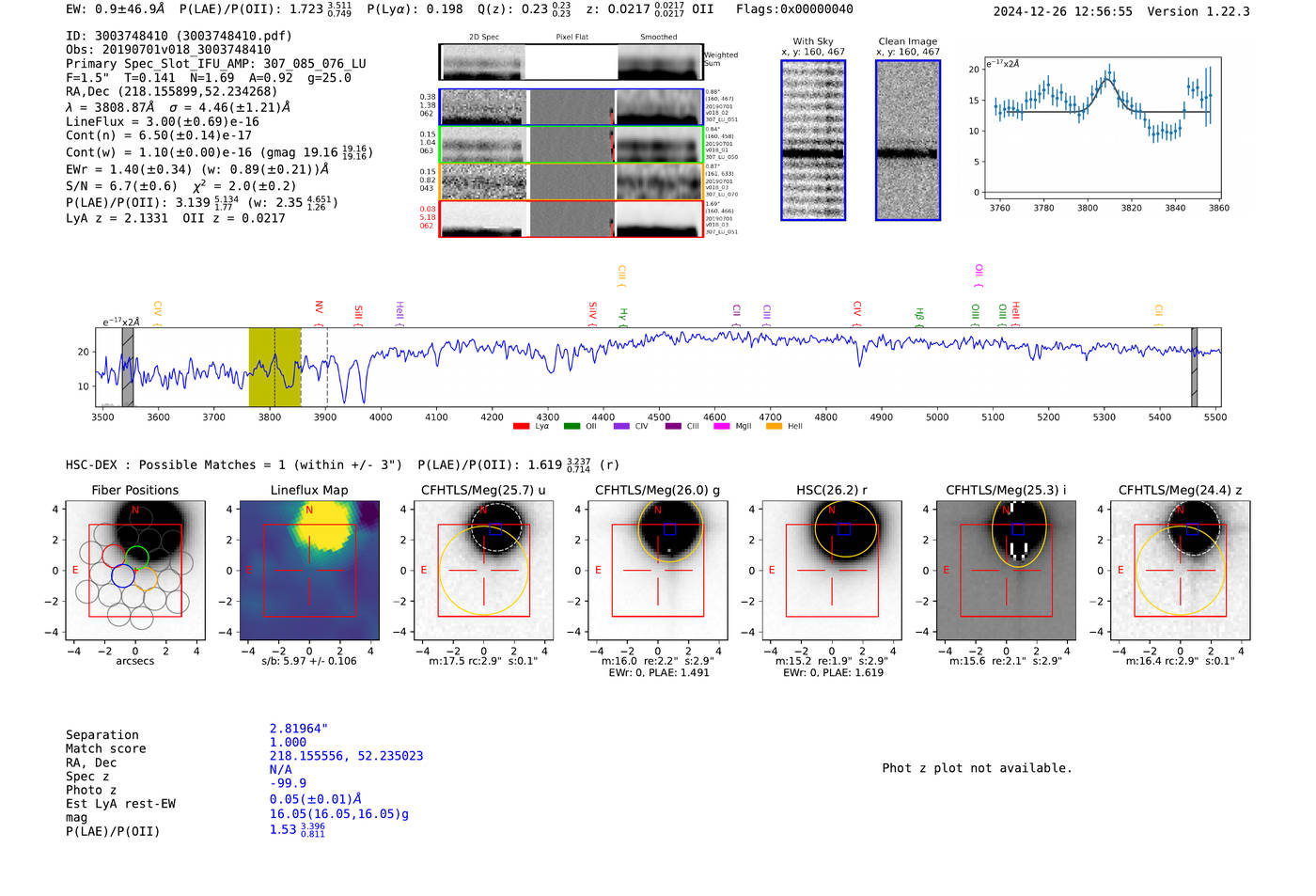Screen dimensions: 1316x896
Task: Click the Clean Image panel
Action: pyautogui.click(x=908, y=140)
